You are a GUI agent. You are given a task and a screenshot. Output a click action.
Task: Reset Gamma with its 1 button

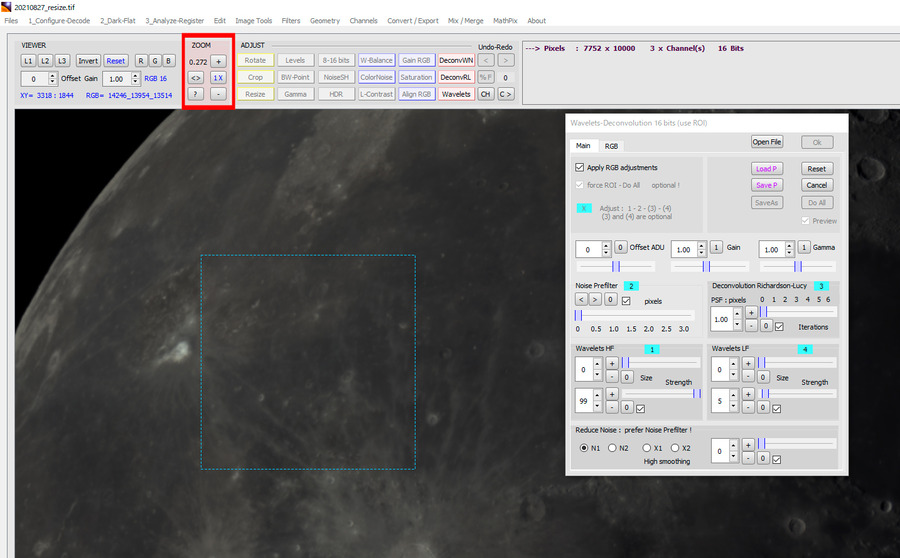click(804, 247)
